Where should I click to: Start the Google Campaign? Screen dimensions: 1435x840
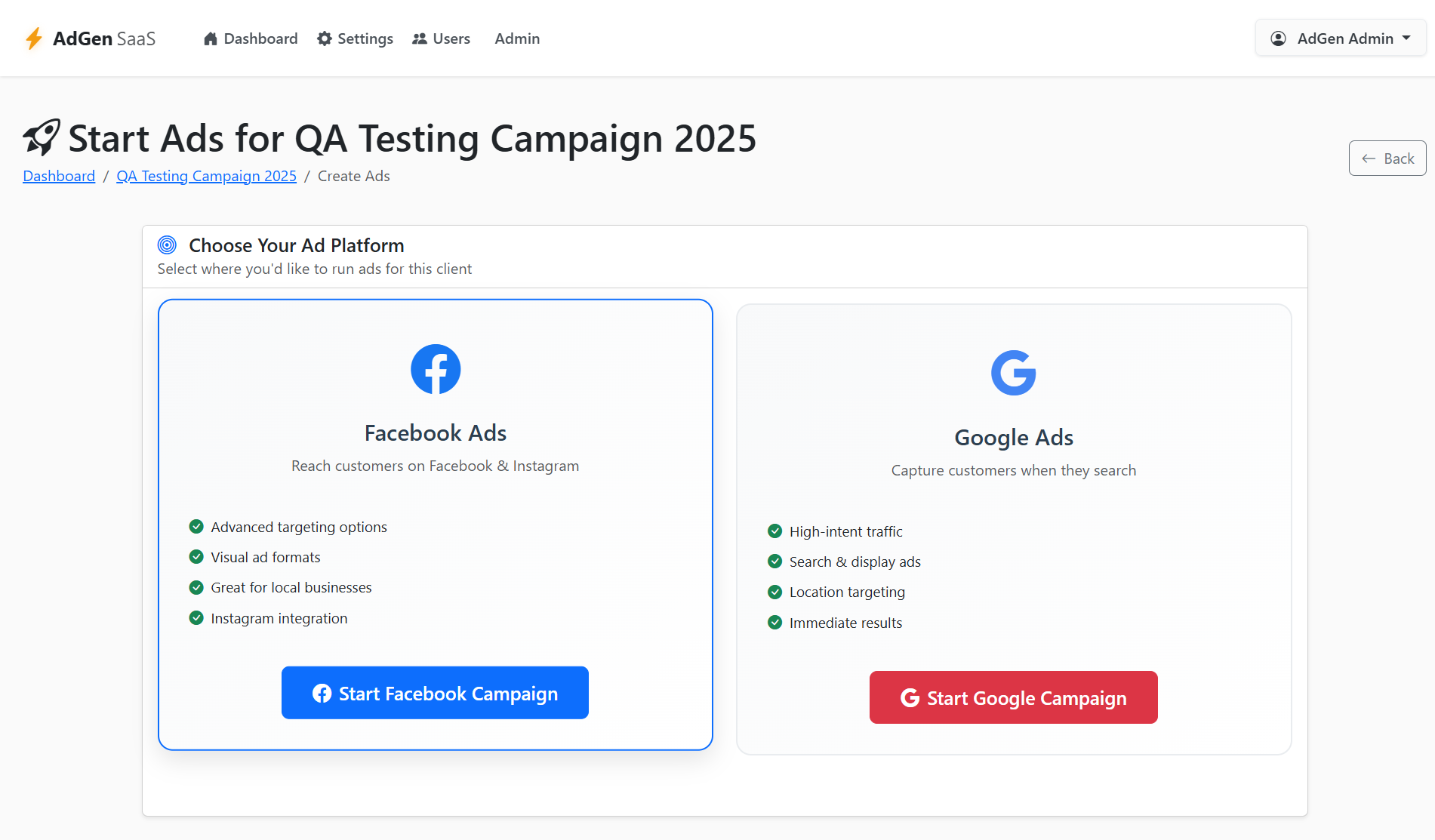1014,697
